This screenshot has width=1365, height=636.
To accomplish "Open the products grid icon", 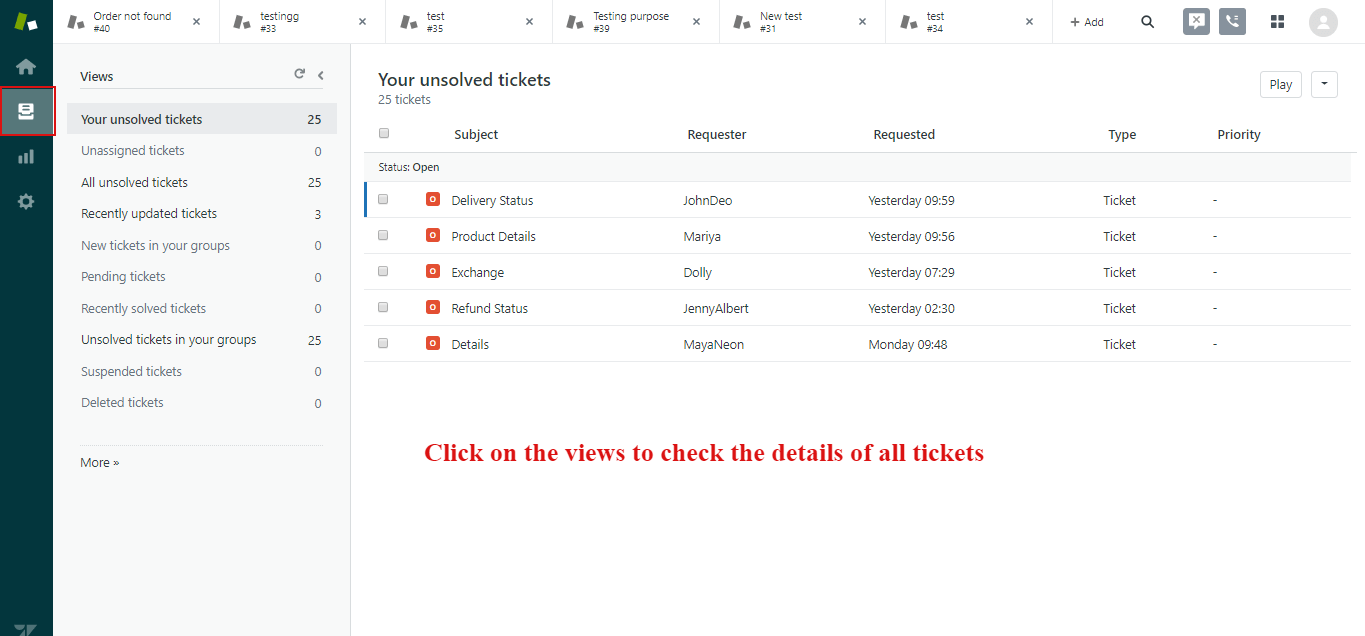I will (x=1277, y=22).
